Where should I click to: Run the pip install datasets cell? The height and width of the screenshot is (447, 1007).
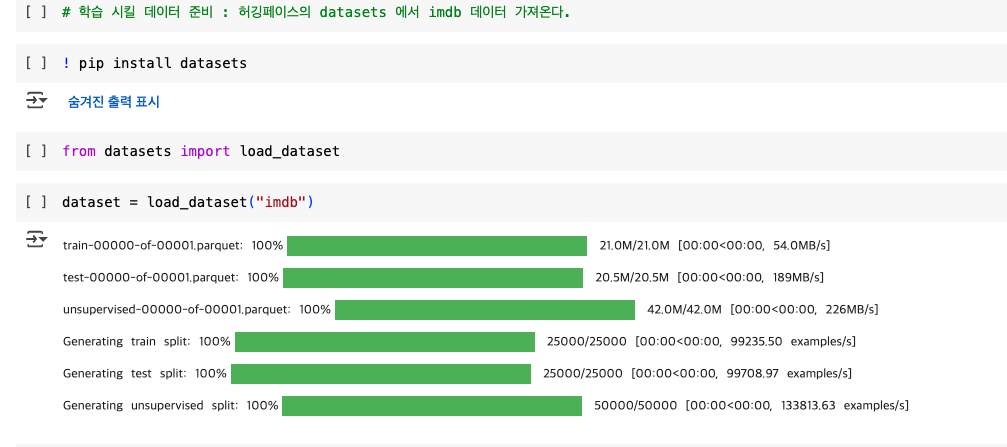pos(36,63)
